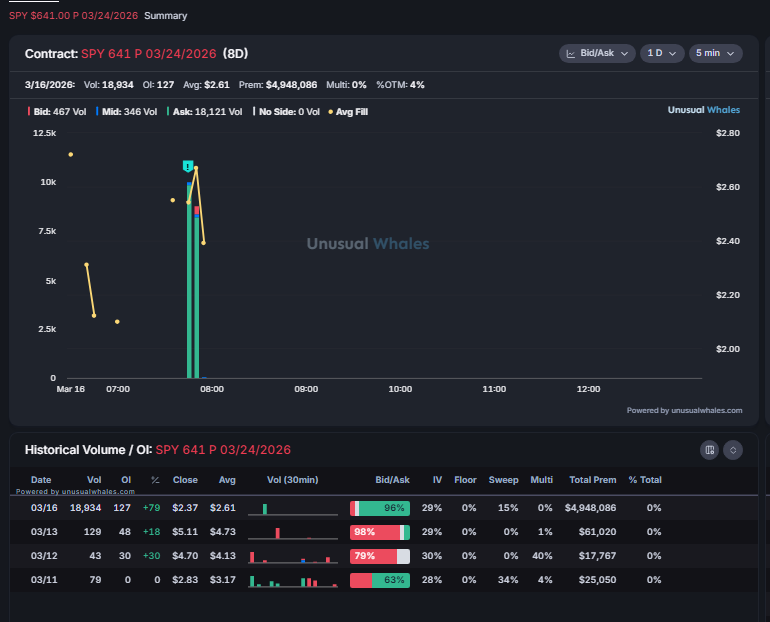Screen dimensions: 770x622
Task: Toggle Bid volume legend item
Action: point(57,112)
